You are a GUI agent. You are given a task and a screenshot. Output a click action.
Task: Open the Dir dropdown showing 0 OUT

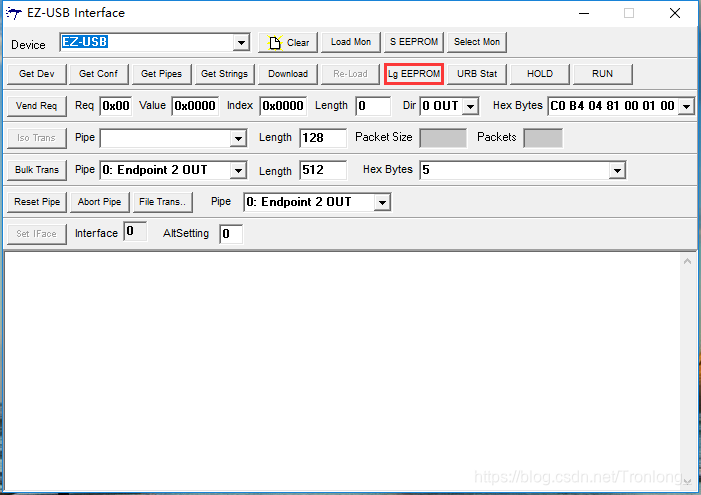470,106
